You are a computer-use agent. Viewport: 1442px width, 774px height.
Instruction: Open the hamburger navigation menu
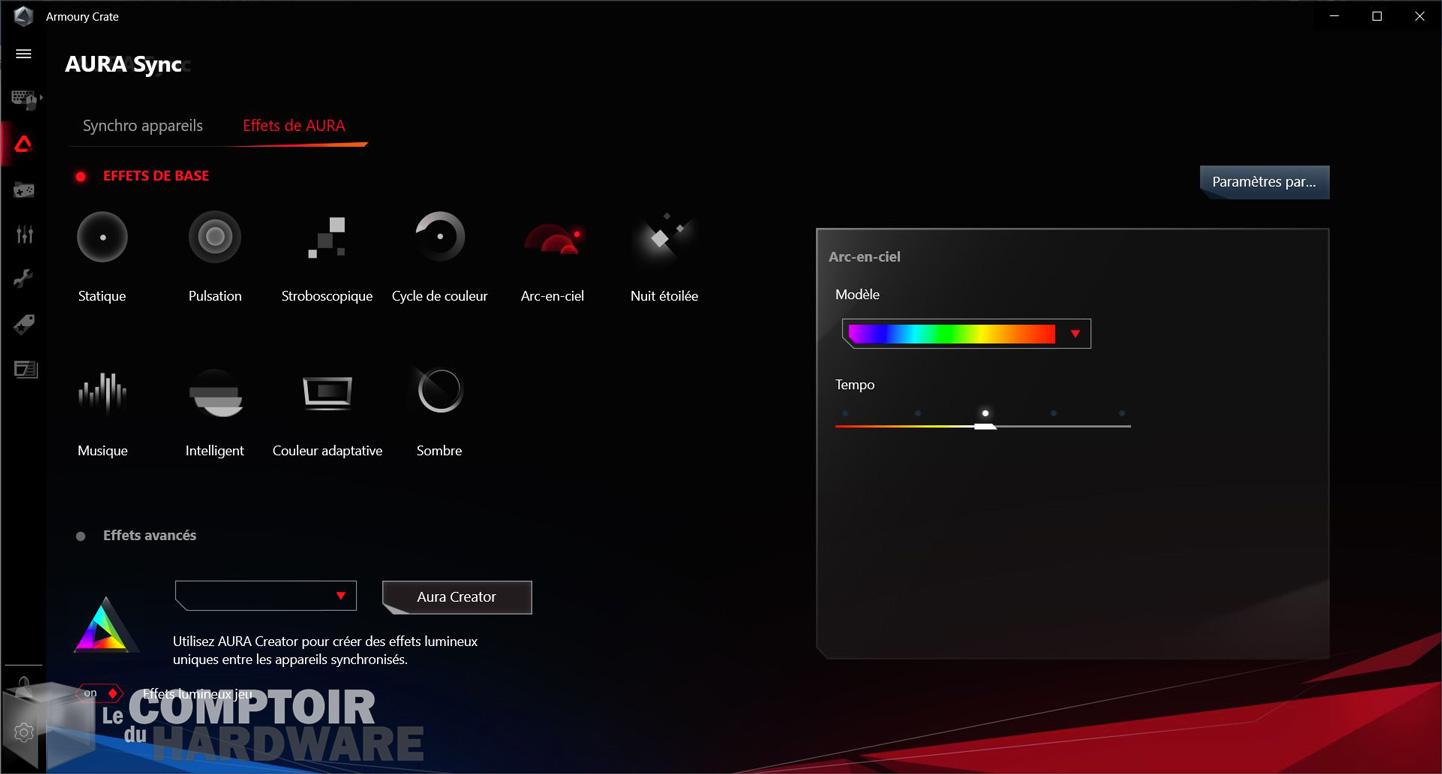24,54
